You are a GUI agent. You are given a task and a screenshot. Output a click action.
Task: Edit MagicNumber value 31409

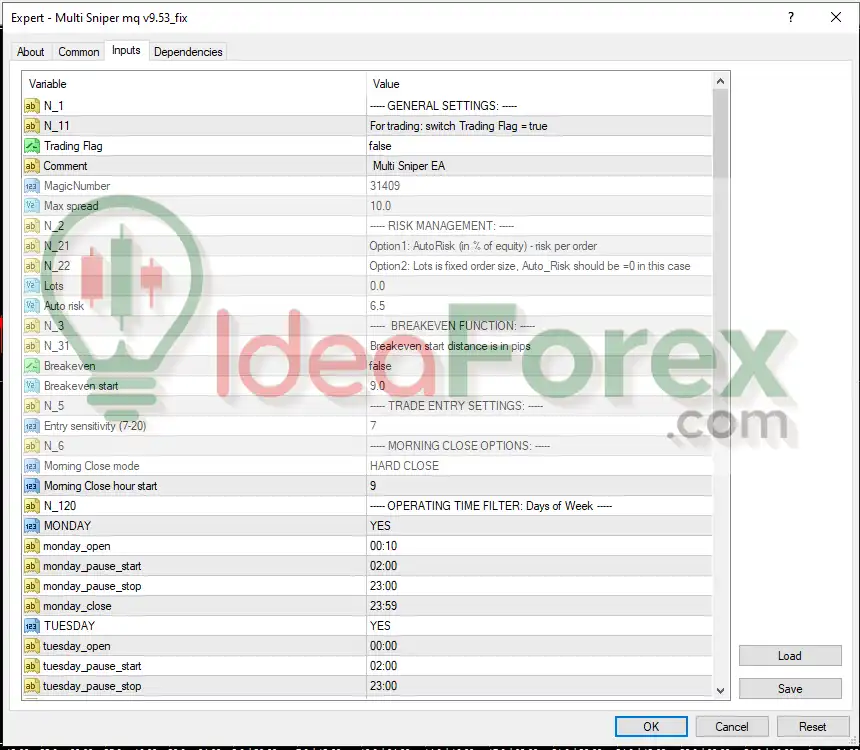pos(539,186)
